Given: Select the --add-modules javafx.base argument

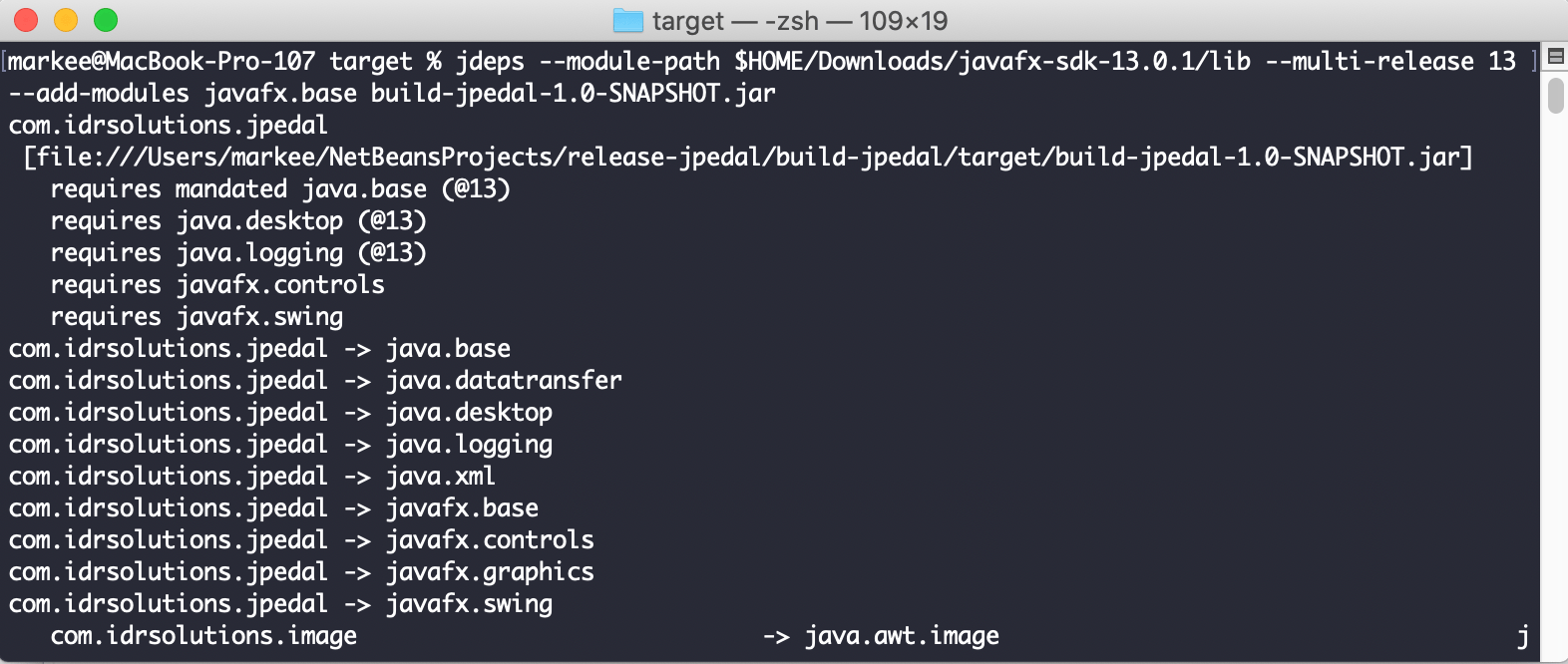Looking at the screenshot, I should click(185, 93).
